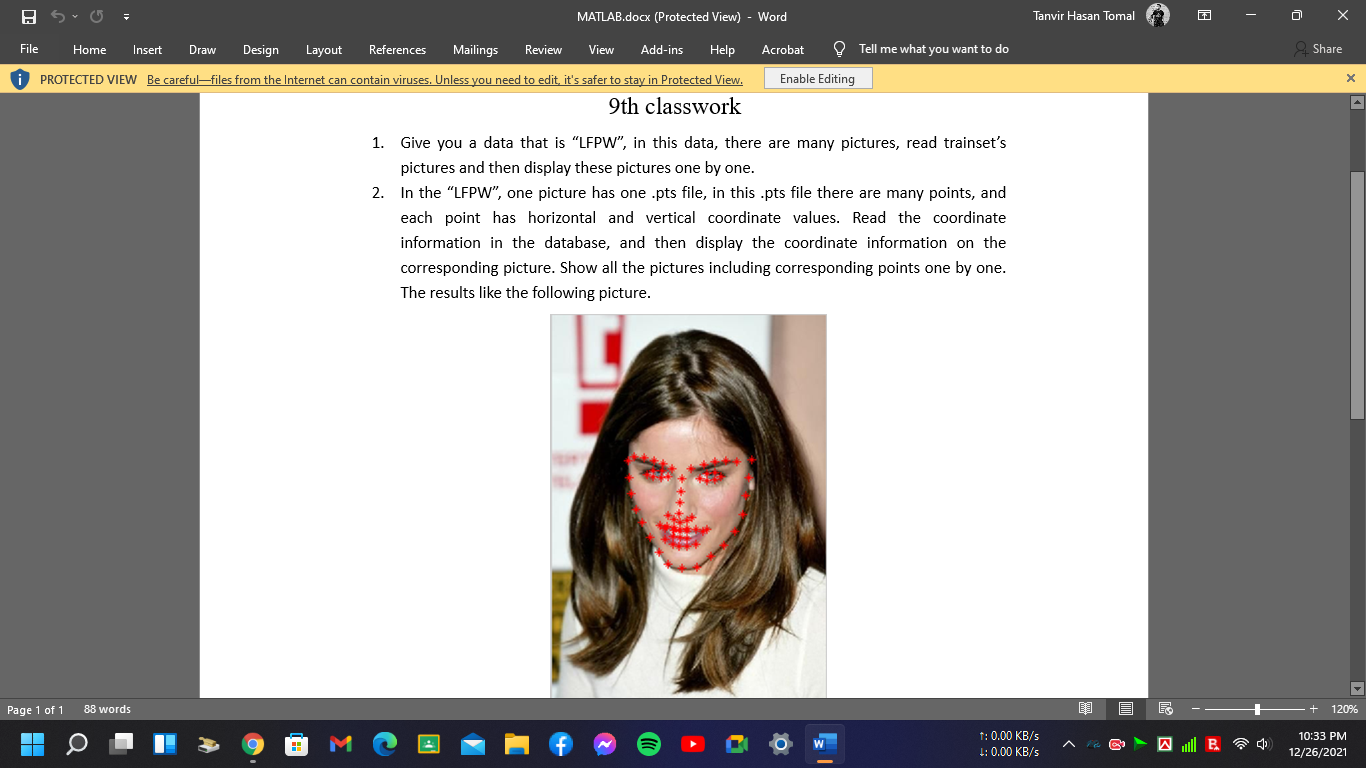Launch YouTube from the taskbar
Viewport: 1366px width, 768px height.
click(692, 744)
